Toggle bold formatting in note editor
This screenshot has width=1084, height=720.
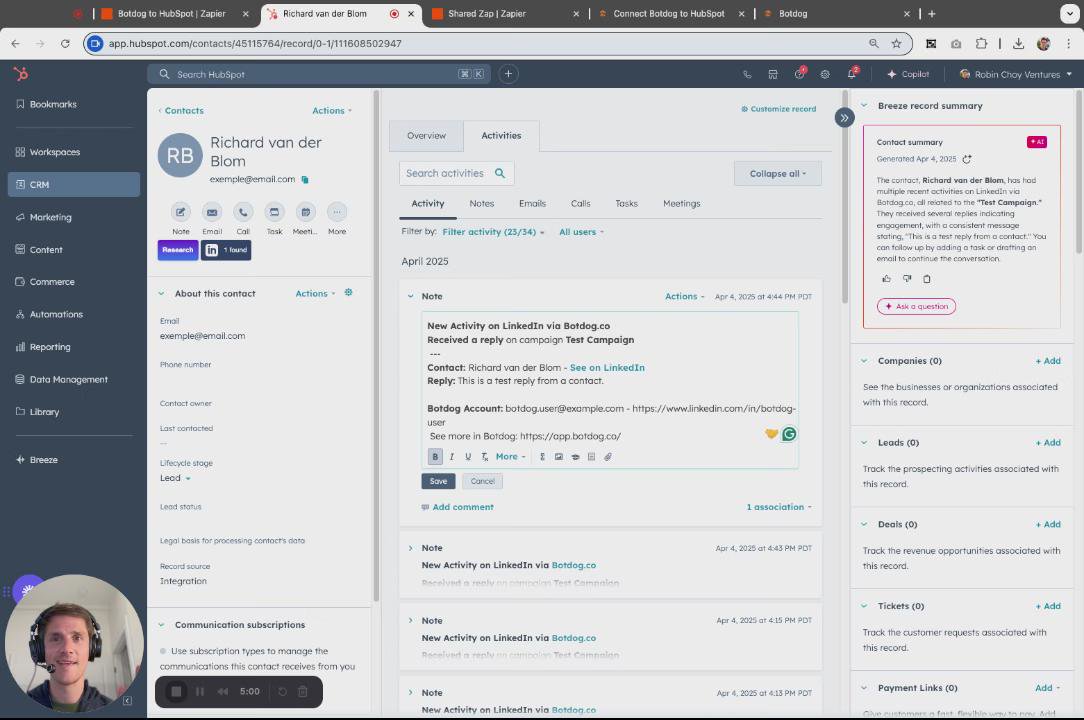coord(435,456)
